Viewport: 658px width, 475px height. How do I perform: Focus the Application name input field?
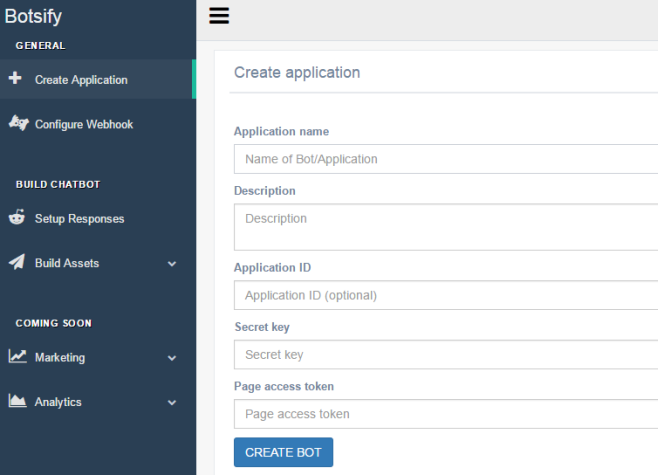445,159
